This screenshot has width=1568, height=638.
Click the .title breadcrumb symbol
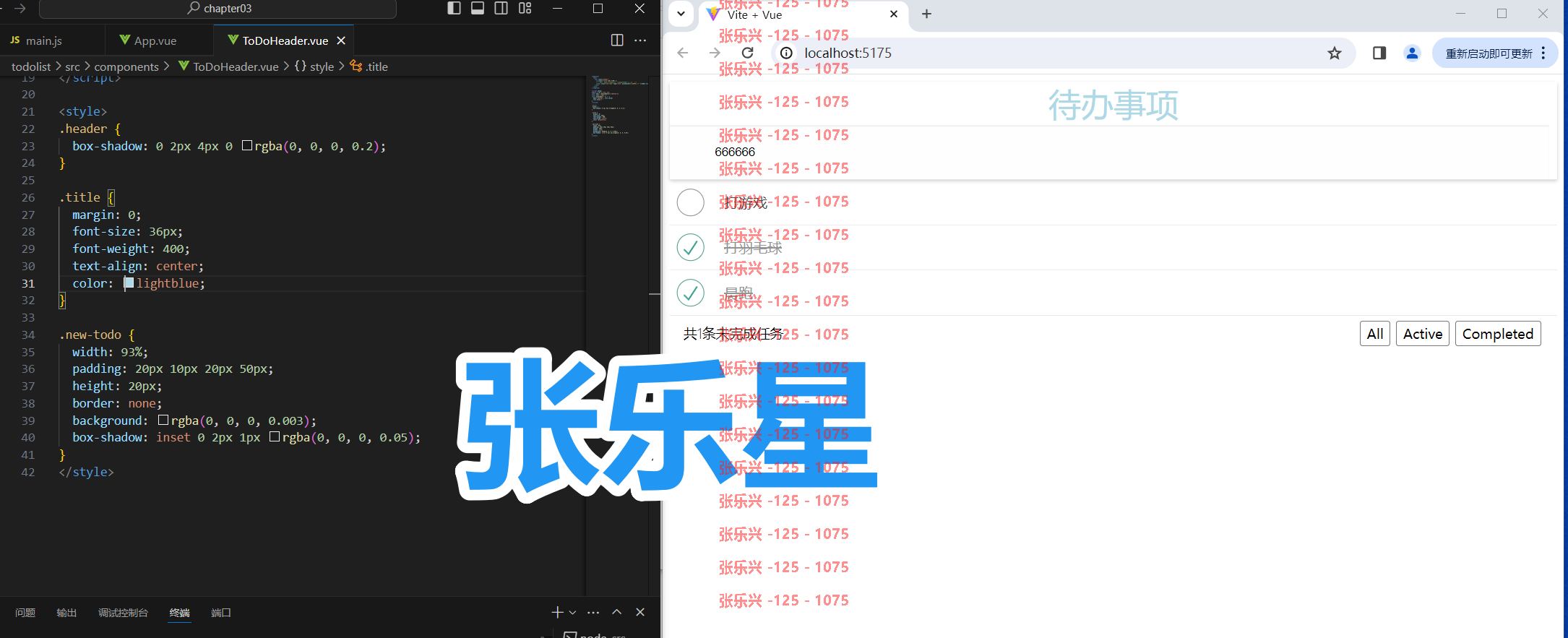click(x=369, y=66)
